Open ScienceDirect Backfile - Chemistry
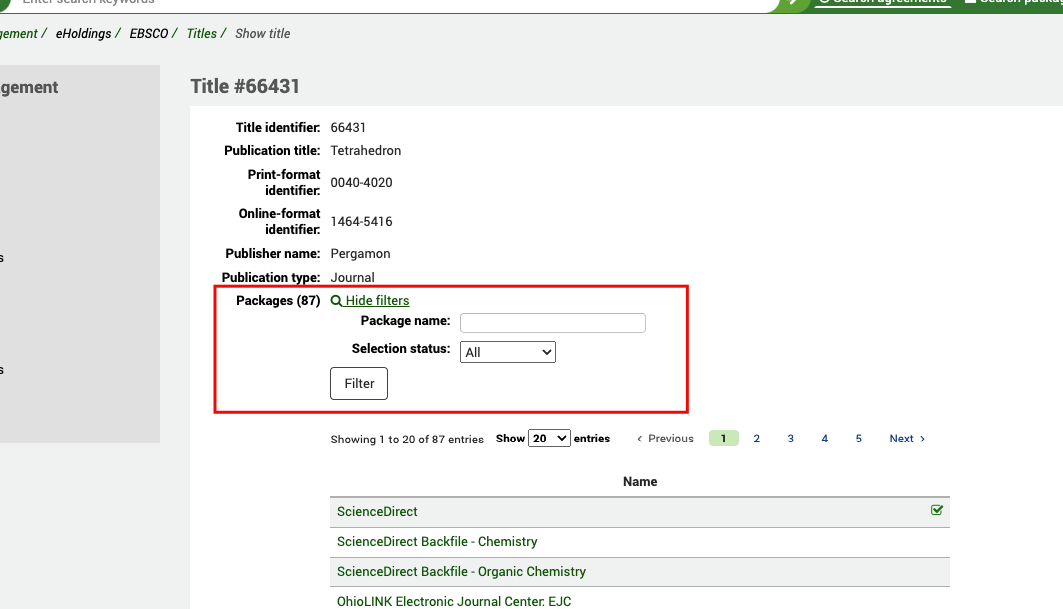Image resolution: width=1063 pixels, height=609 pixels. (x=436, y=541)
